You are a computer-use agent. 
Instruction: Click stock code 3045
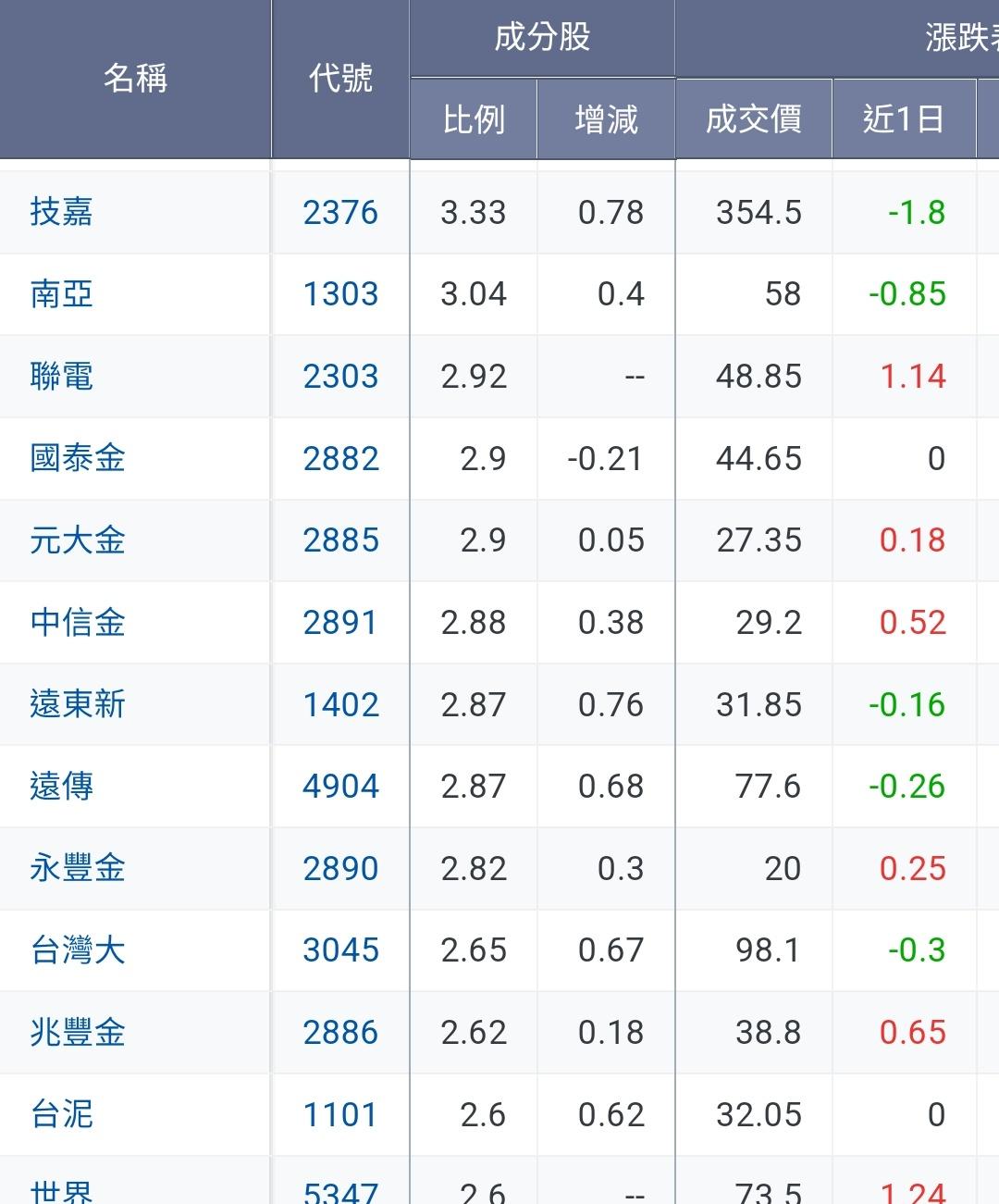[340, 950]
